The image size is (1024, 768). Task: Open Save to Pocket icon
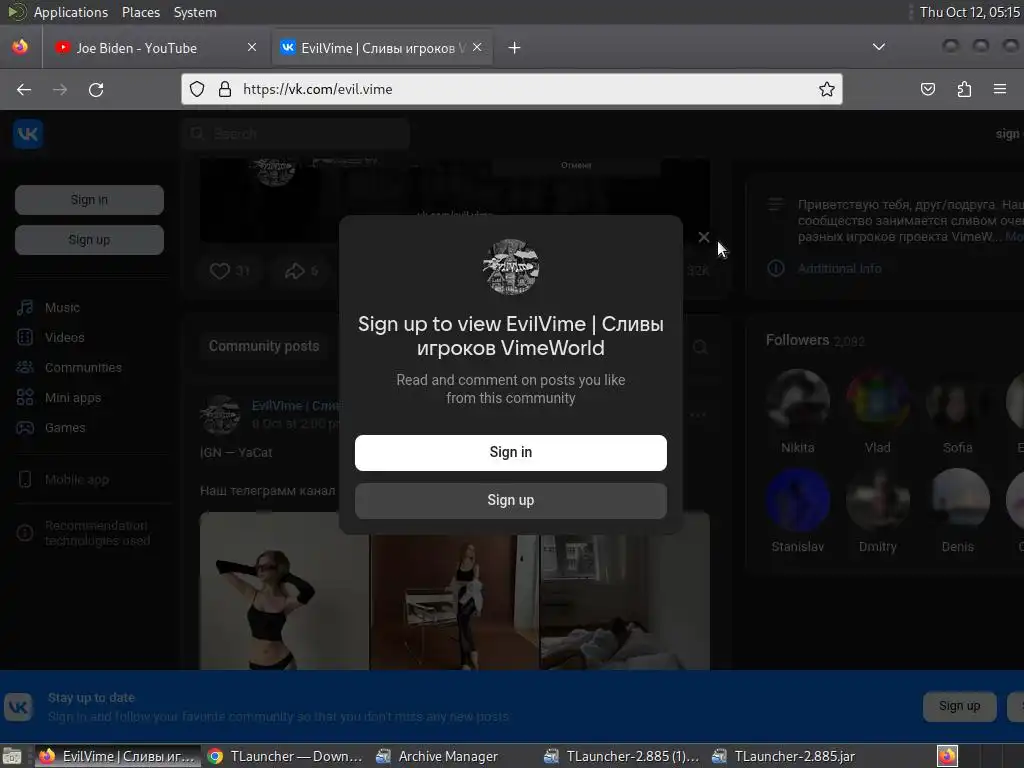point(928,89)
